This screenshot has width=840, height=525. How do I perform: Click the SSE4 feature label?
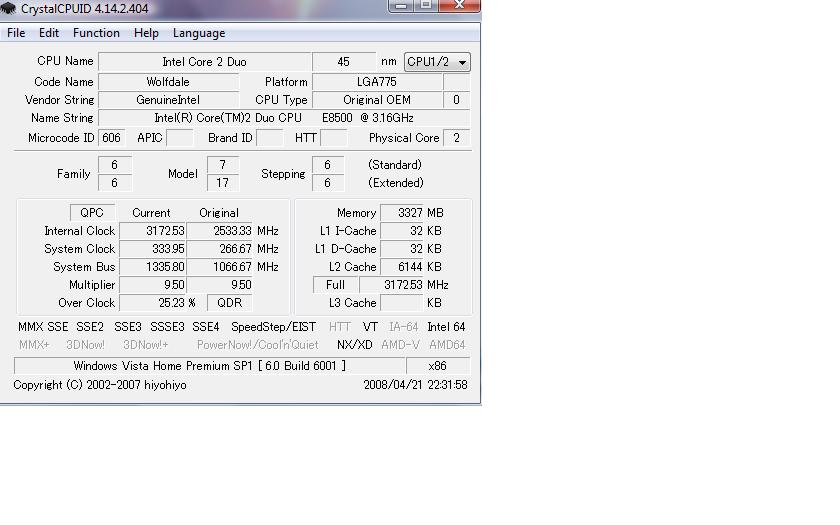coord(206,327)
